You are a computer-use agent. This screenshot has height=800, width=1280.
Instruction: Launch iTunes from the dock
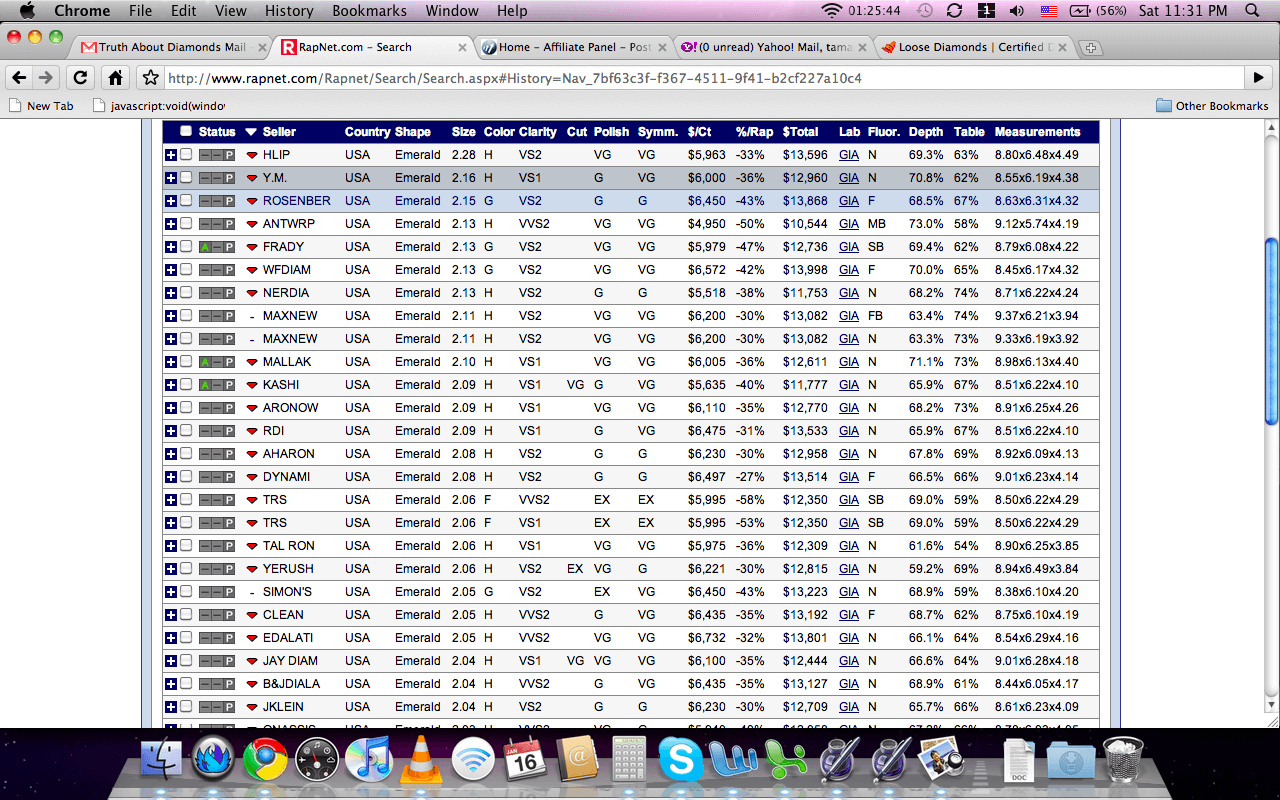coord(369,760)
